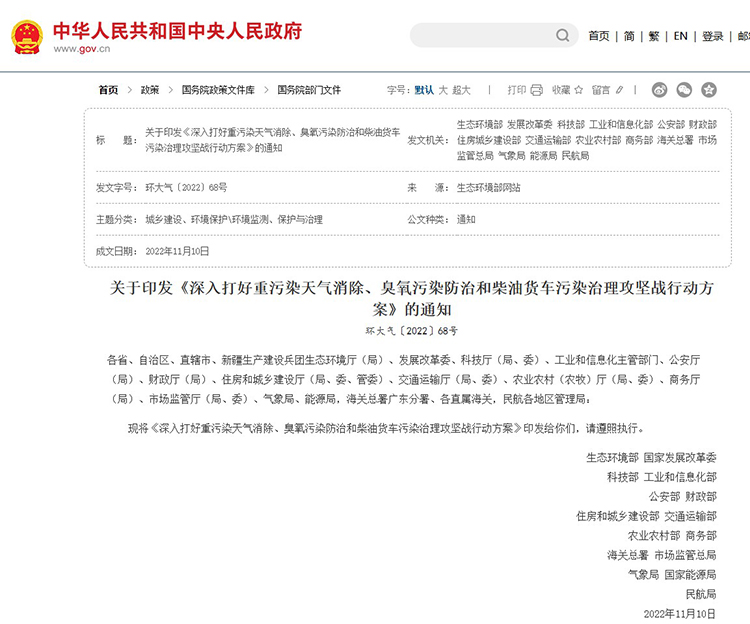750x624 pixels.
Task: Share via the WeChat icon
Action: click(684, 90)
